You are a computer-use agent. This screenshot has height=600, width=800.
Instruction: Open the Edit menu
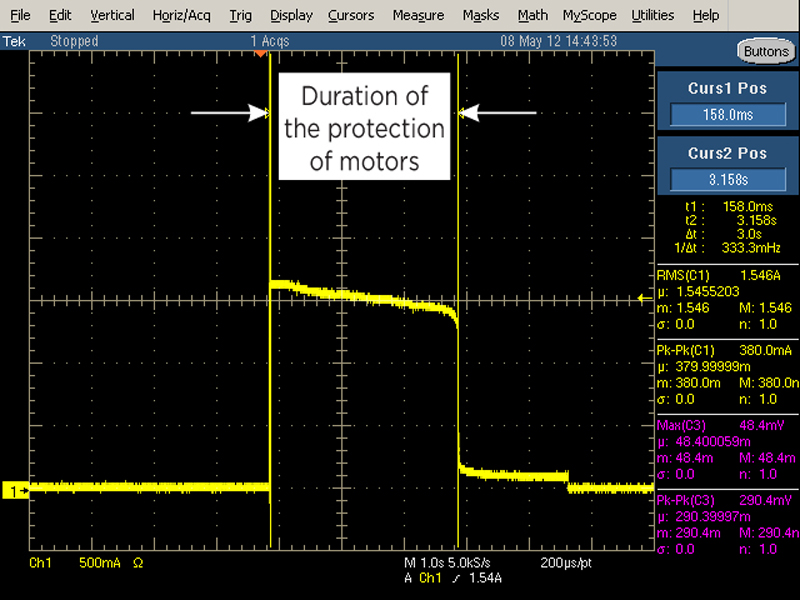pos(60,16)
